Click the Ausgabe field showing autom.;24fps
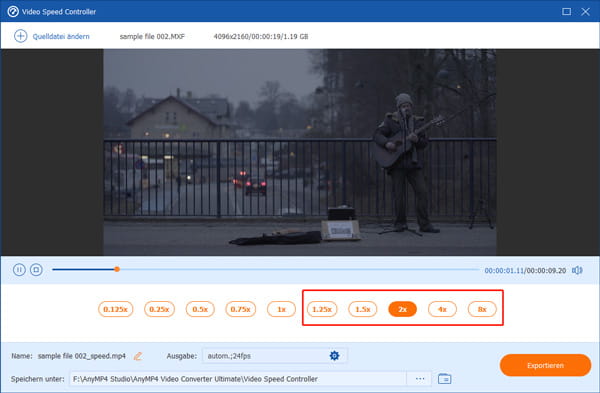 tap(274, 356)
